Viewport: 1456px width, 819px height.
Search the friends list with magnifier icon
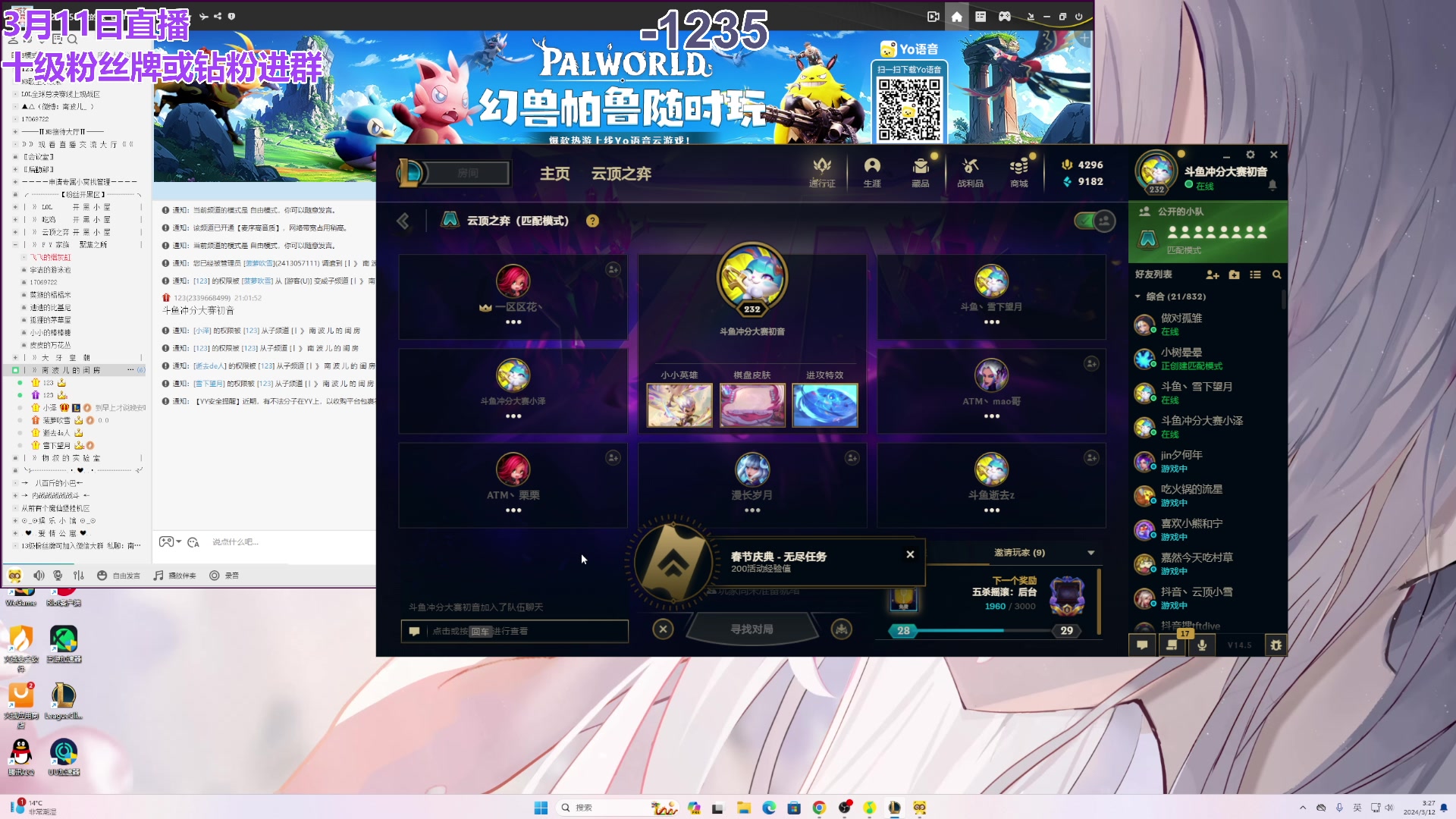1277,275
